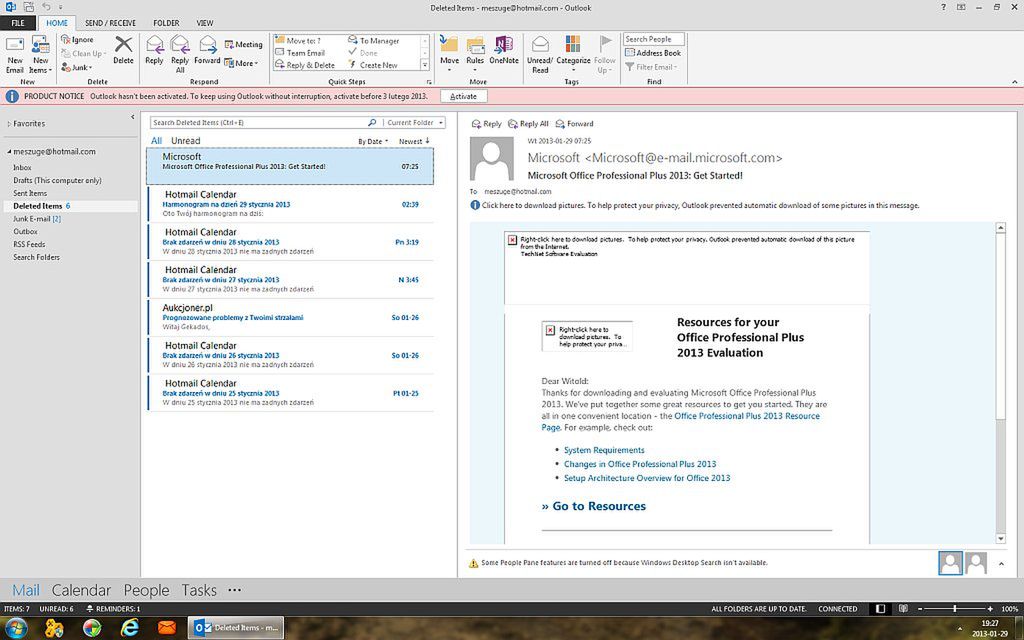The image size is (1024, 640).
Task: Delete the selected message with Delete icon
Action: click(x=123, y=50)
